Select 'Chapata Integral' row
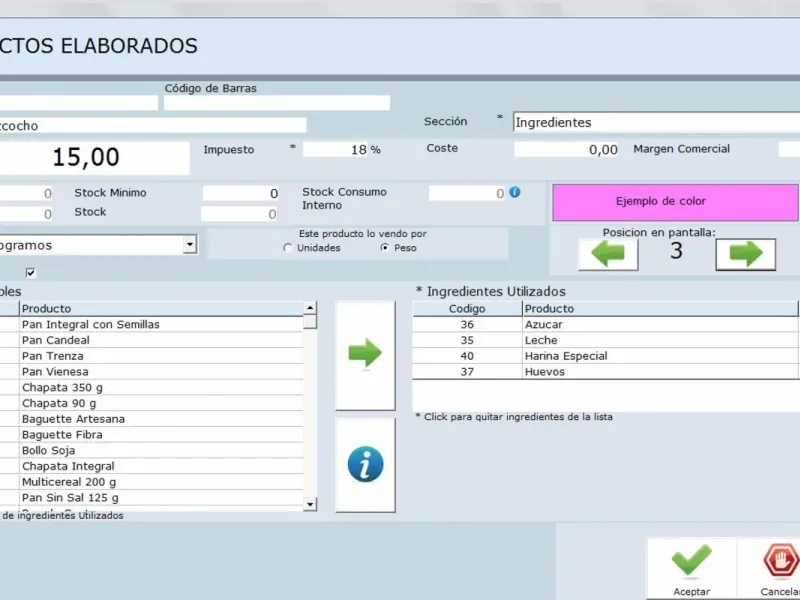The image size is (800, 600). [151, 466]
